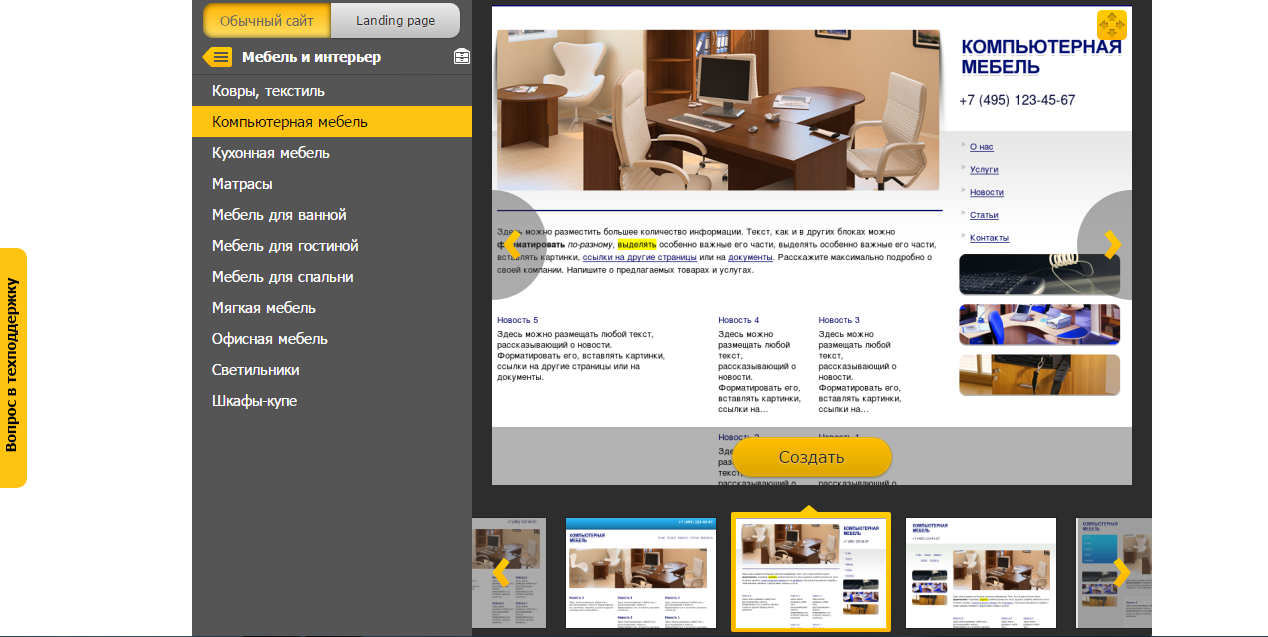1268x637 pixels.
Task: Click О нас link in preview
Action: tap(981, 147)
